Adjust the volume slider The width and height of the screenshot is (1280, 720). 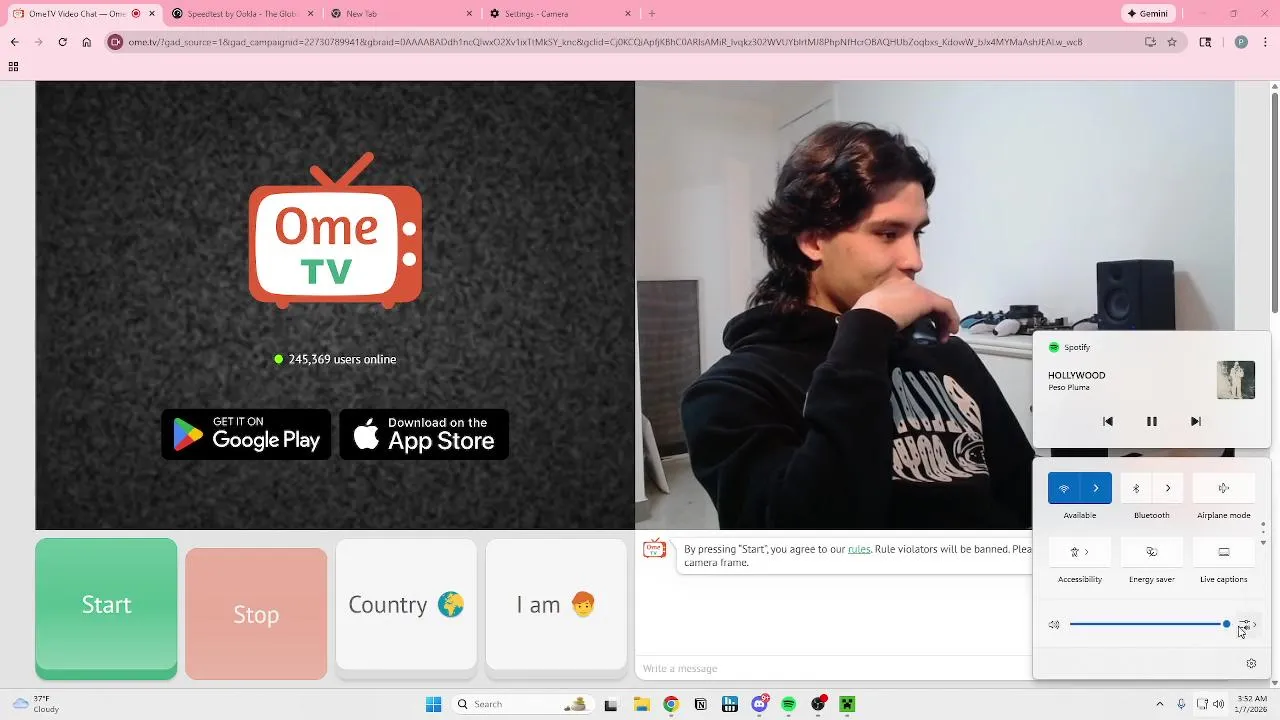pos(1148,624)
